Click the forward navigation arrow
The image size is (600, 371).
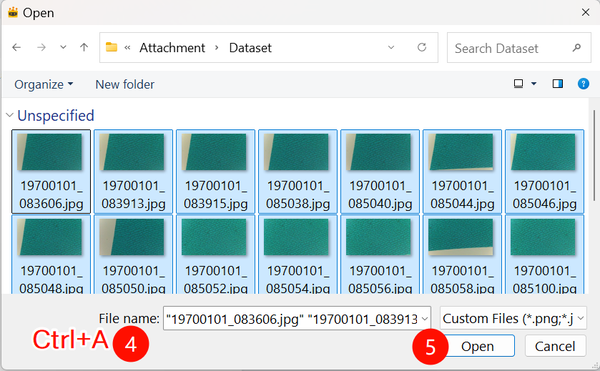pyautogui.click(x=41, y=47)
